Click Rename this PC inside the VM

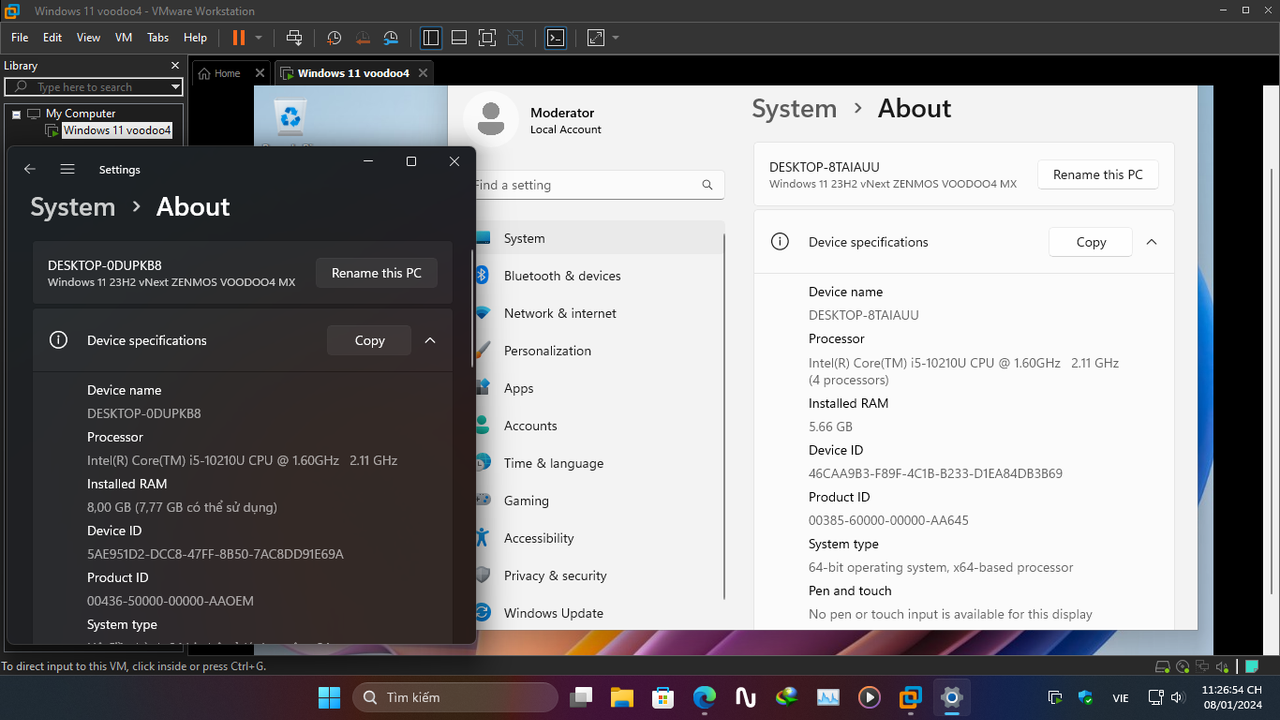click(1097, 174)
